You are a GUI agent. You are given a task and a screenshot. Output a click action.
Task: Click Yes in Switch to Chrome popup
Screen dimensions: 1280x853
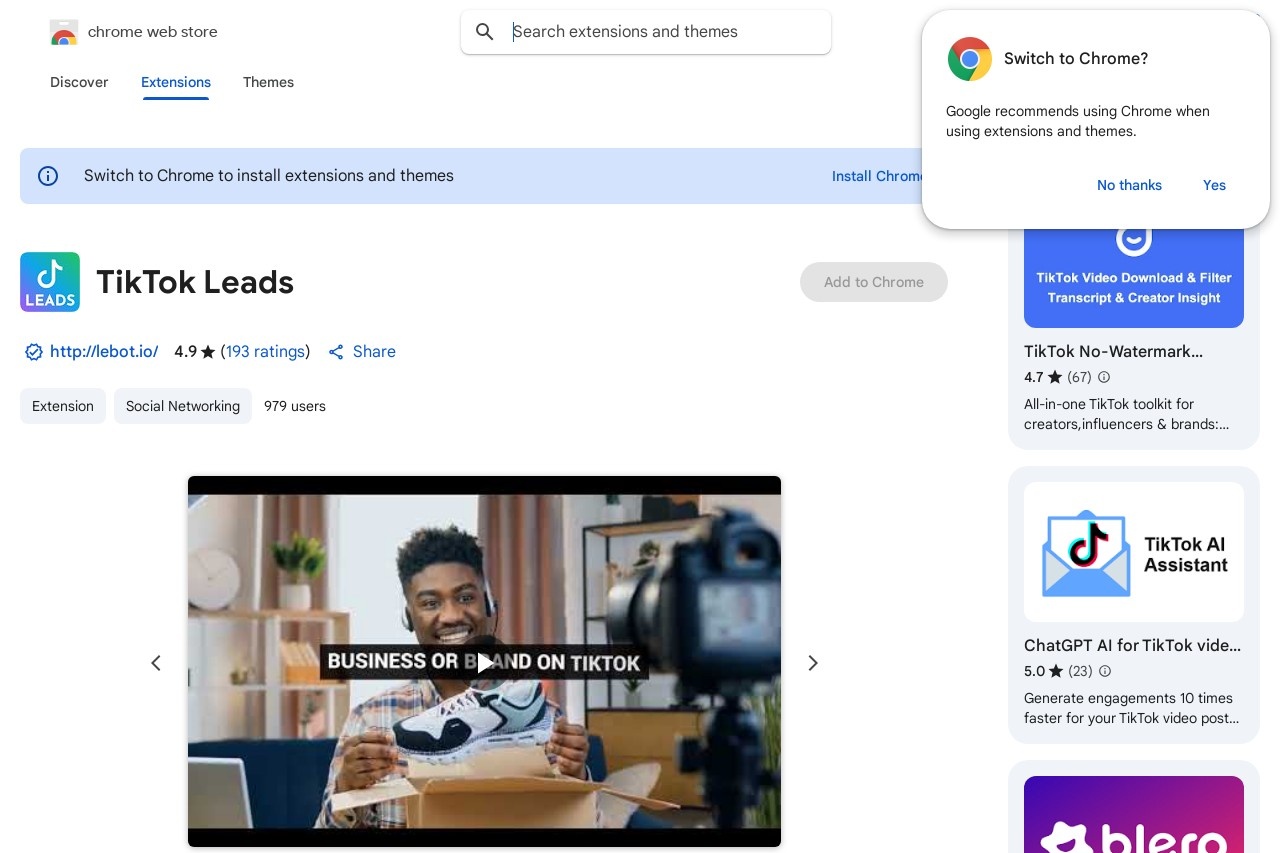tap(1214, 185)
